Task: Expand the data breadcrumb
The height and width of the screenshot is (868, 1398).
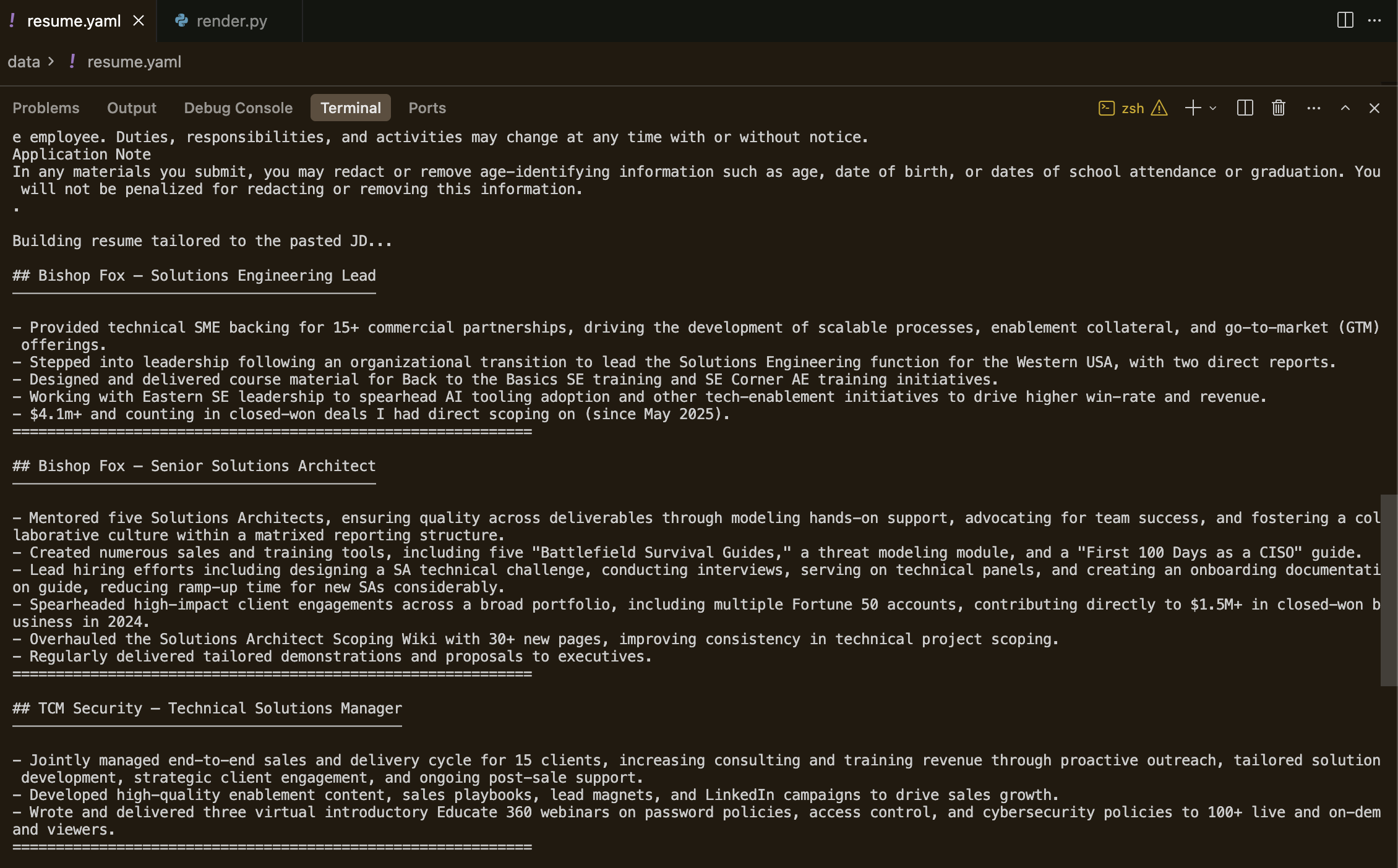Action: point(24,61)
